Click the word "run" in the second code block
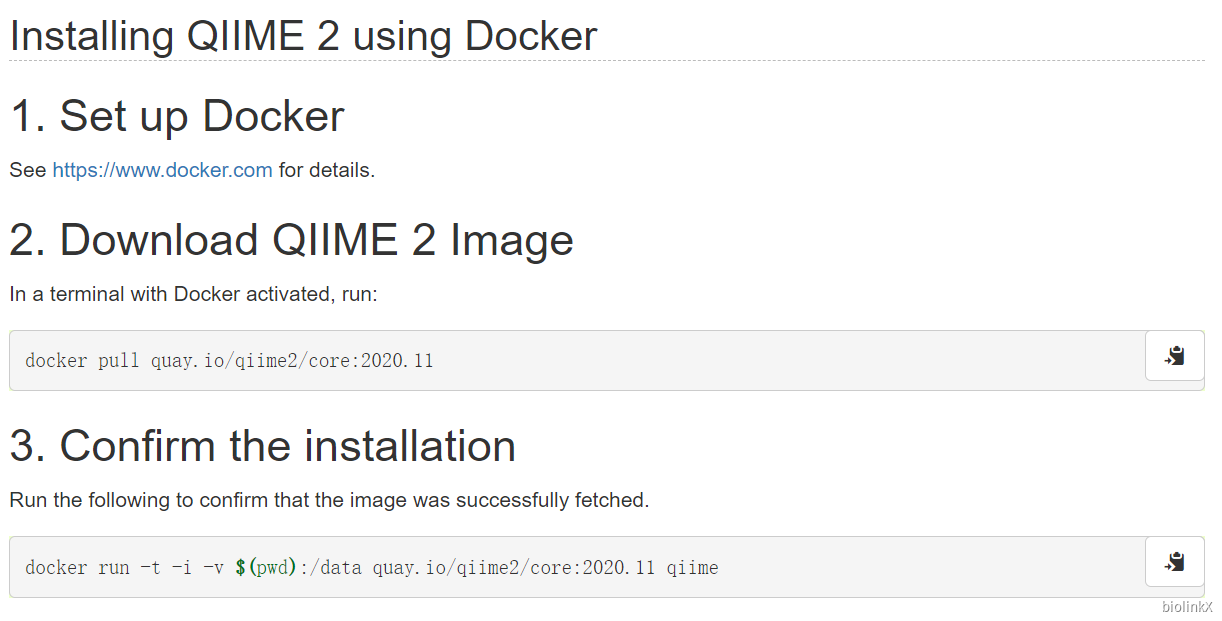Viewport: 1222px width, 621px height. point(114,568)
